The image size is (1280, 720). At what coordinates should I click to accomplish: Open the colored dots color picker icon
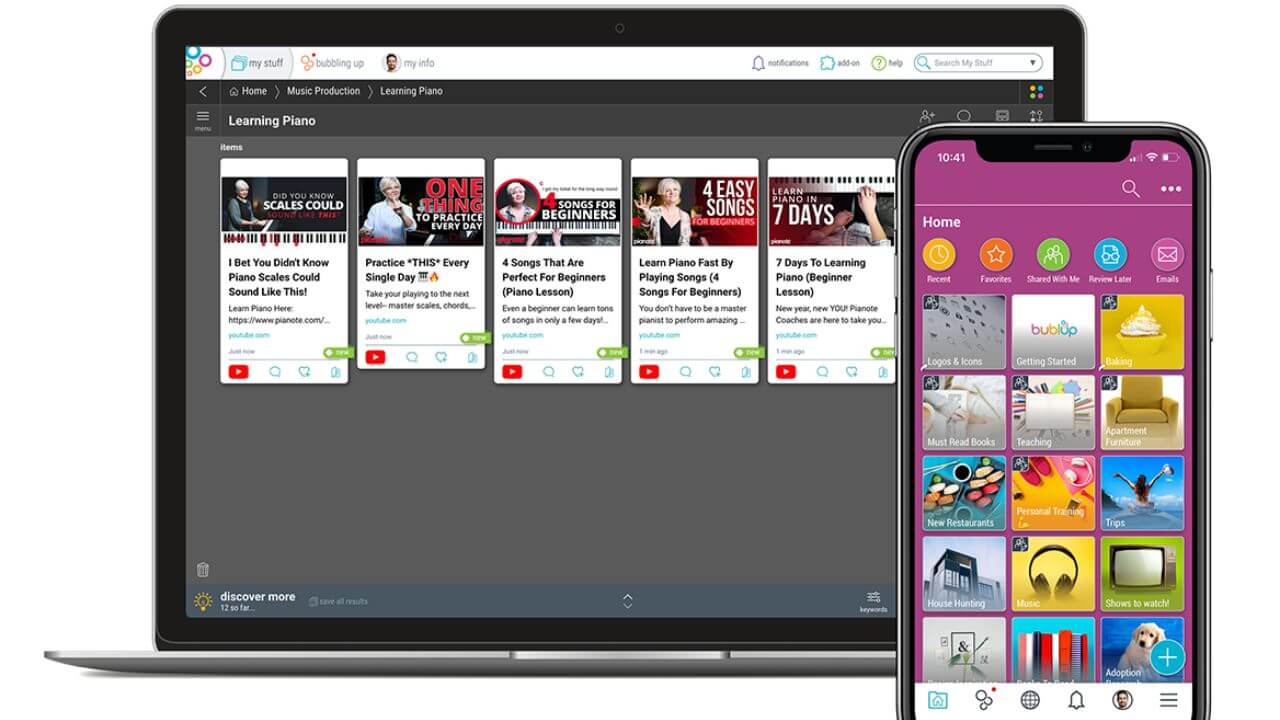1036,91
